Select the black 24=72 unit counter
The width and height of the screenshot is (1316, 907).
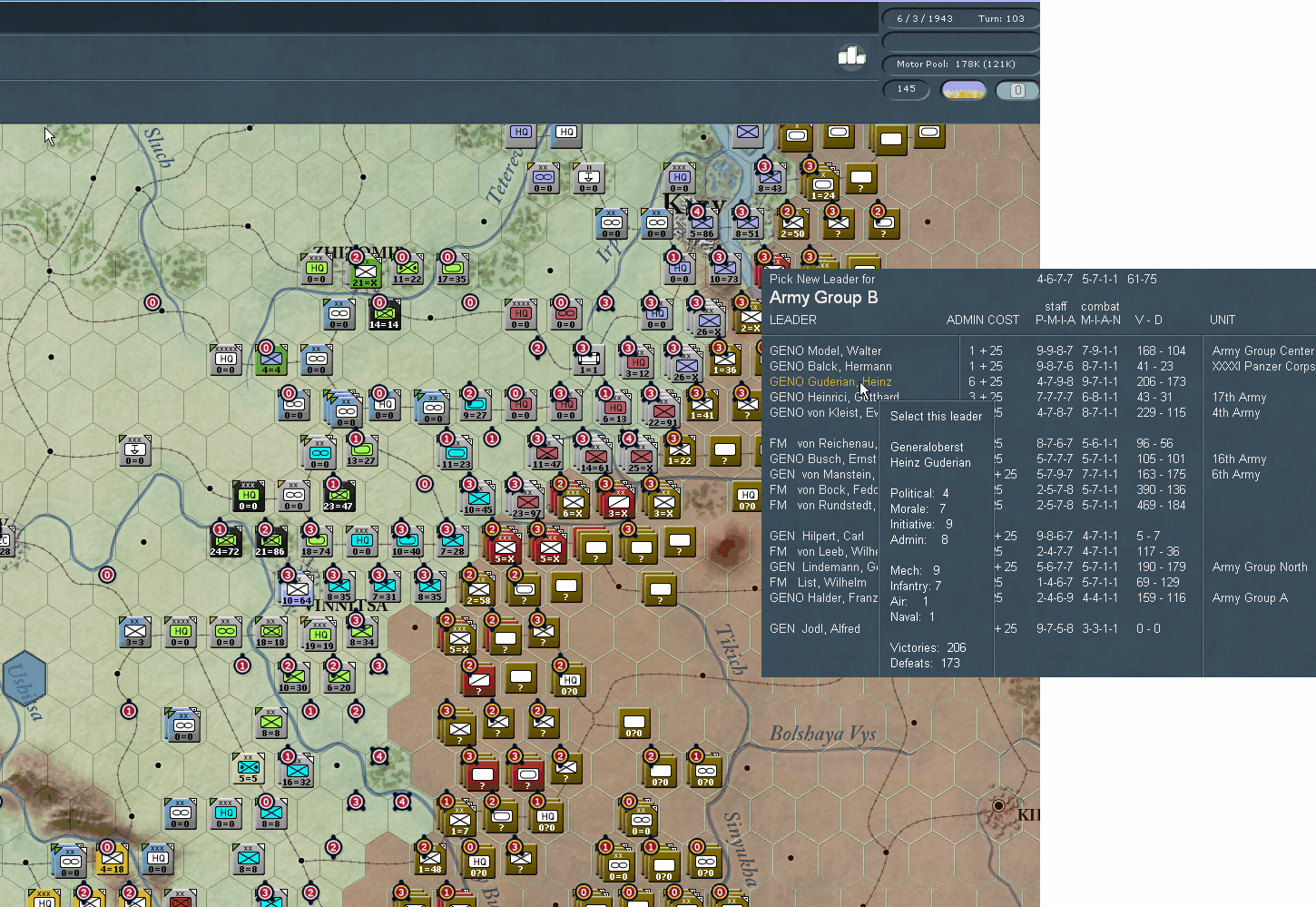(x=224, y=542)
